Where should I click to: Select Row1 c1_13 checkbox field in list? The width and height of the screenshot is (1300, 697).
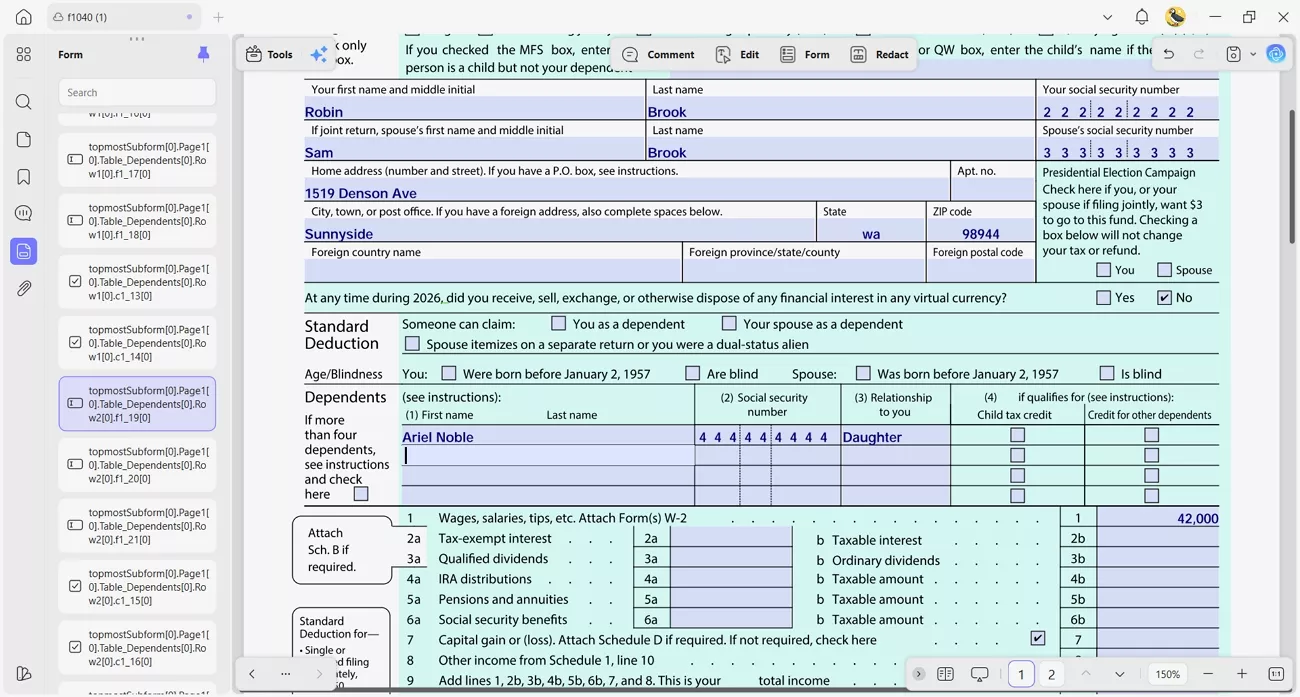pyautogui.click(x=137, y=282)
